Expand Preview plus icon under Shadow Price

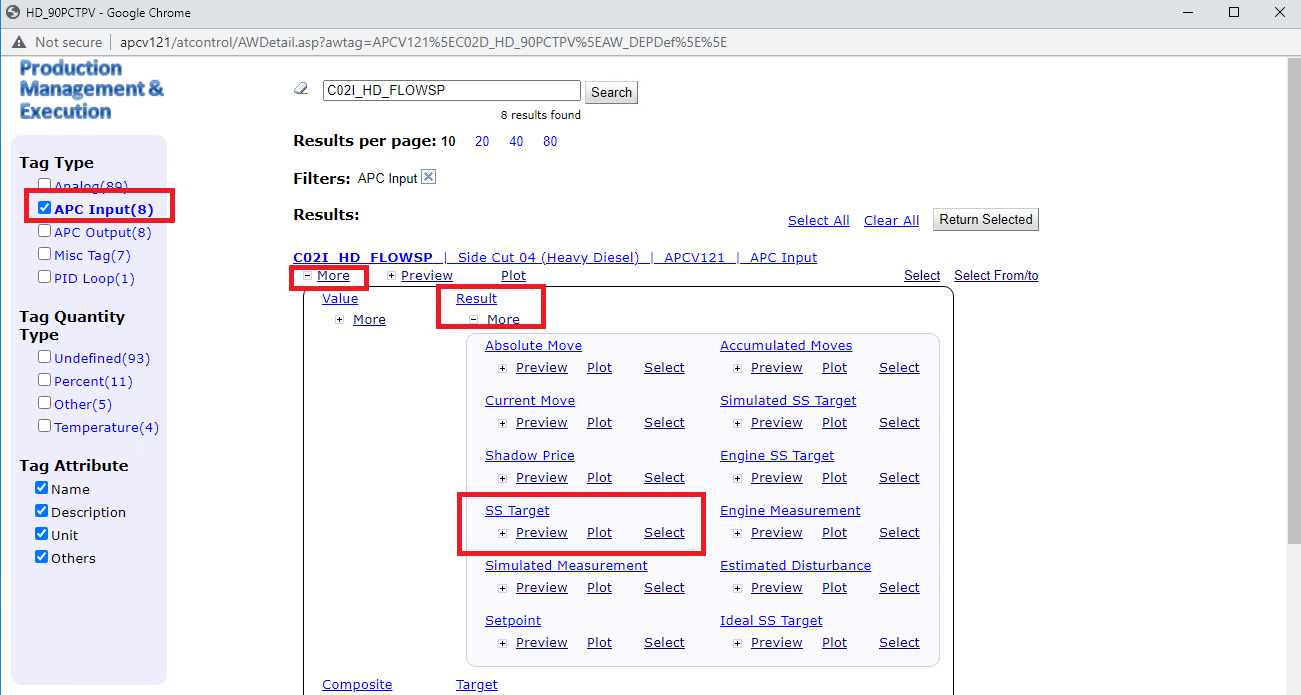[502, 478]
